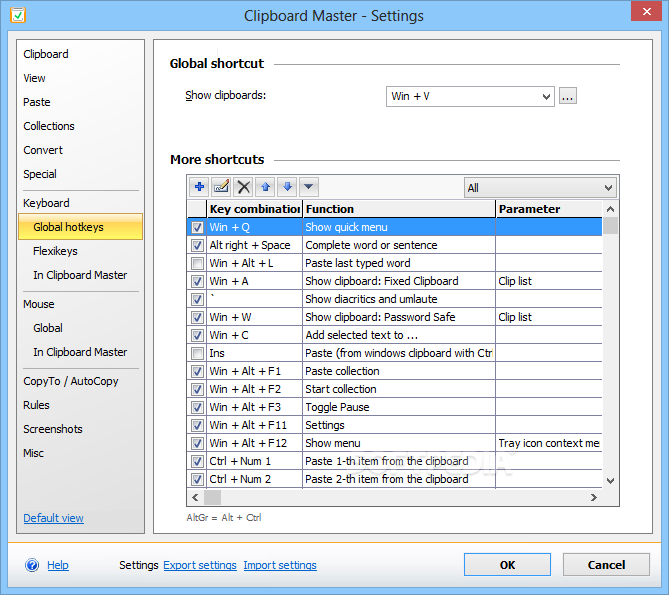669x595 pixels.
Task: Close the Settings window
Action: pyautogui.click(x=646, y=12)
